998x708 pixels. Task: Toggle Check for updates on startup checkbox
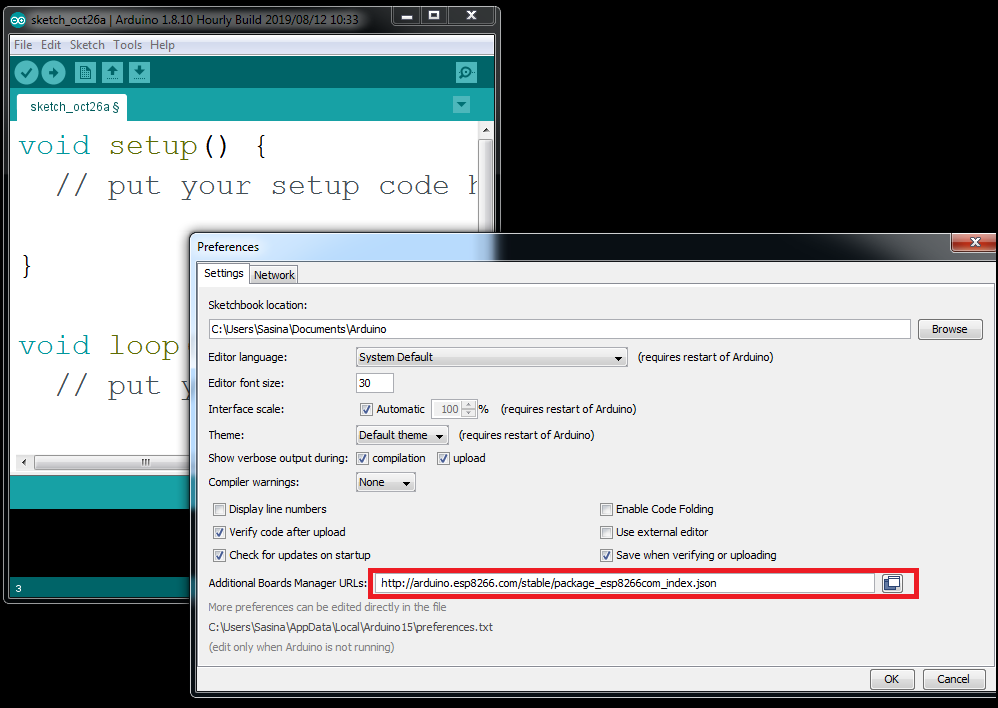pyautogui.click(x=220, y=555)
